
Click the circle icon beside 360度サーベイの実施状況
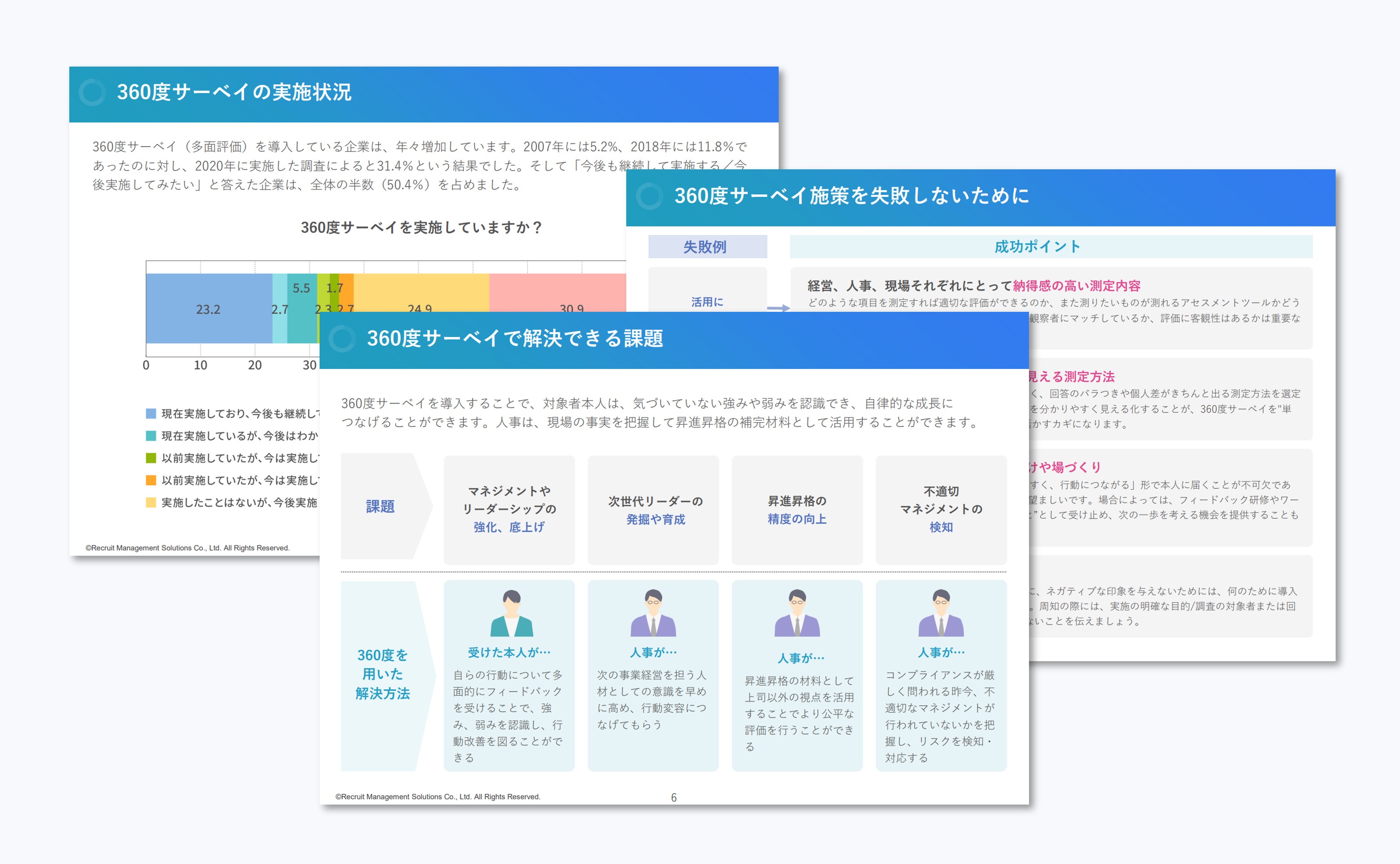92,92
